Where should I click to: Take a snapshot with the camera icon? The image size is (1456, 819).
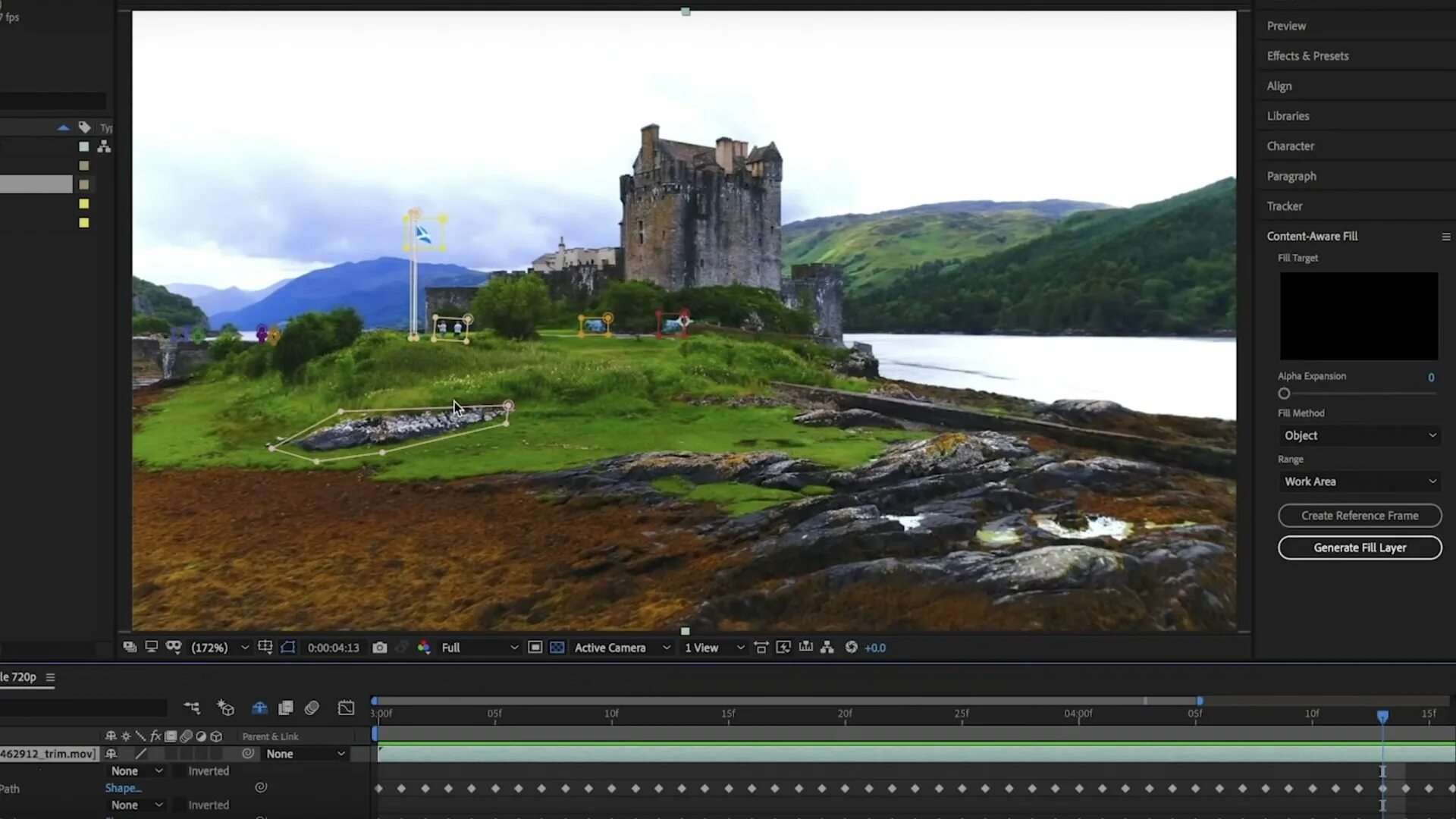tap(380, 648)
